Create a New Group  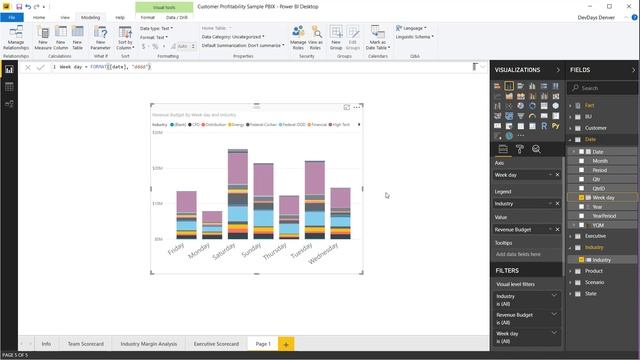[336, 37]
